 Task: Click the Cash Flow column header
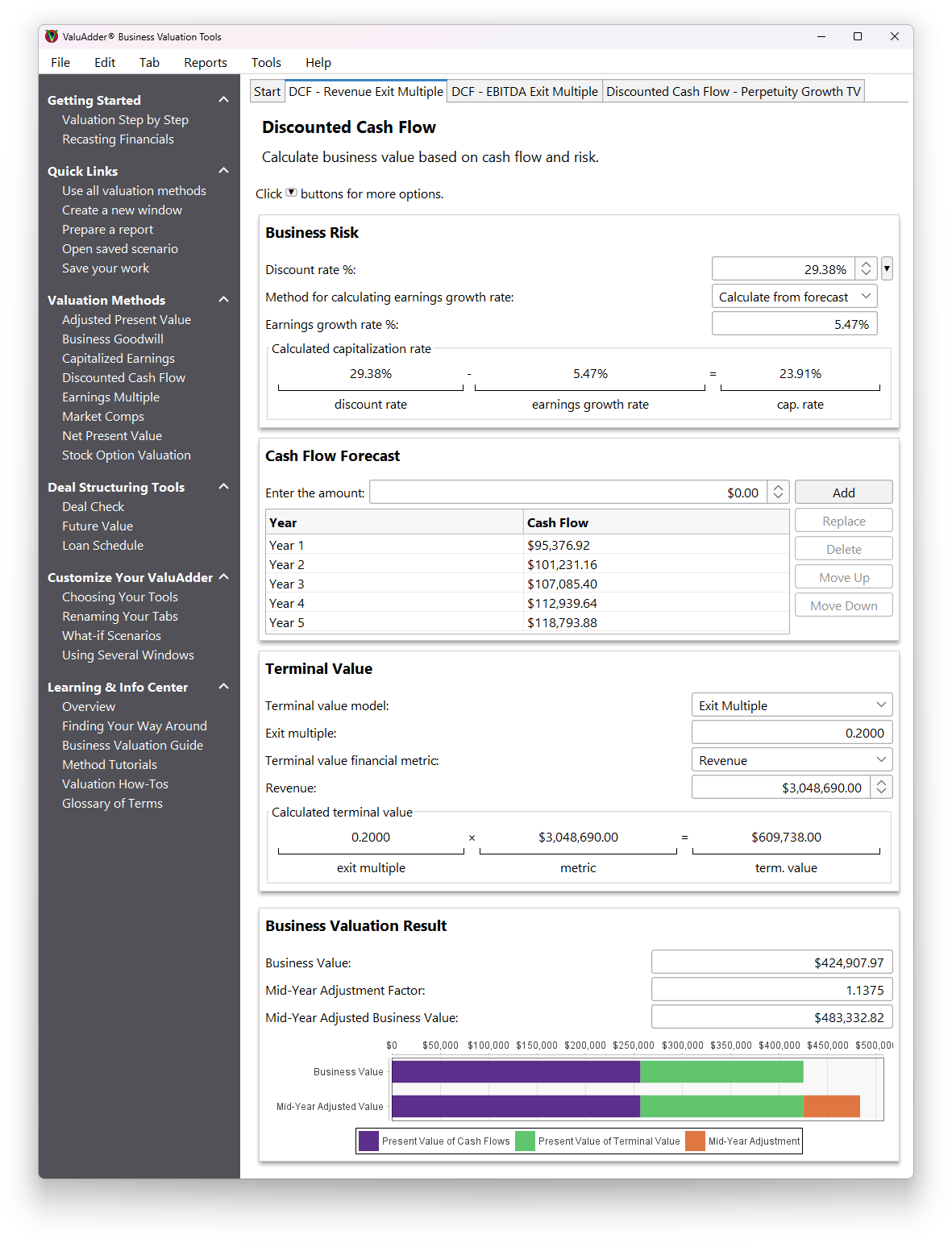point(656,522)
